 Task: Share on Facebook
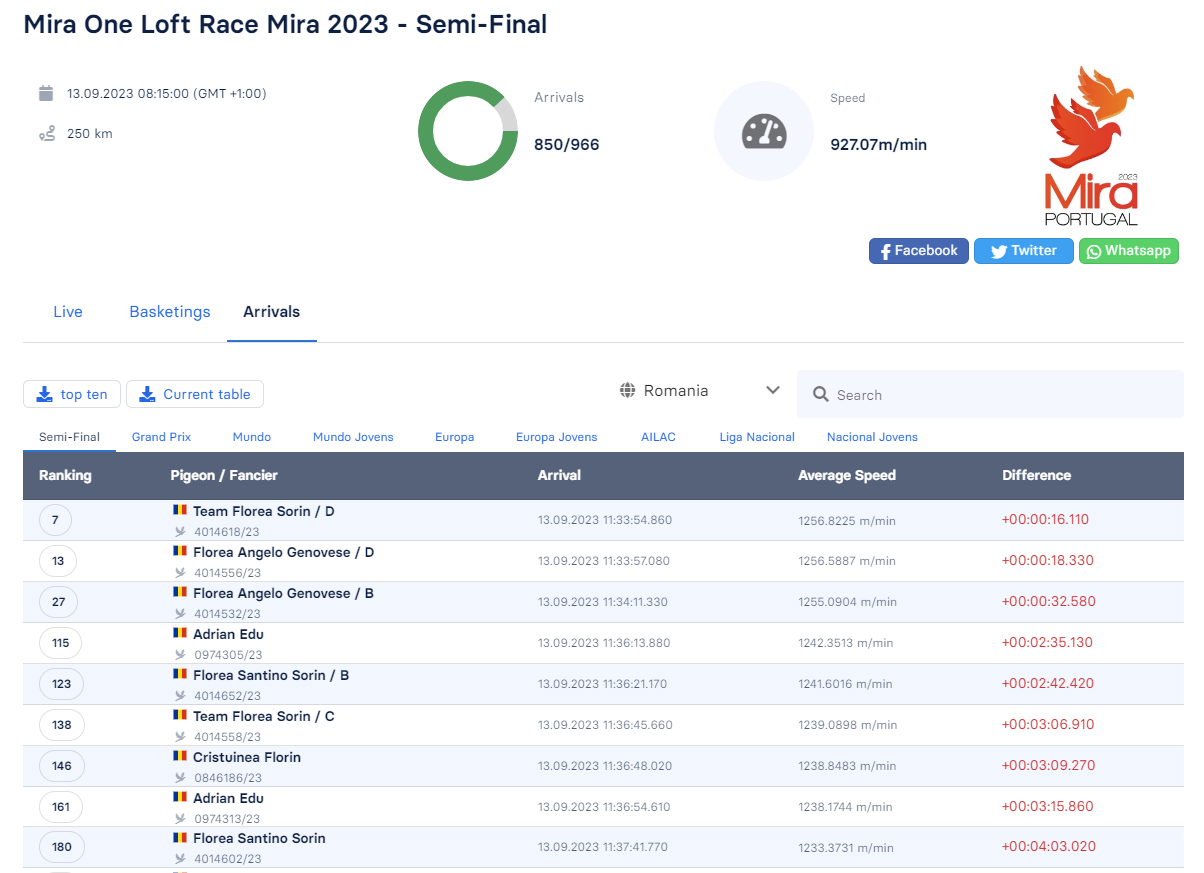click(919, 251)
